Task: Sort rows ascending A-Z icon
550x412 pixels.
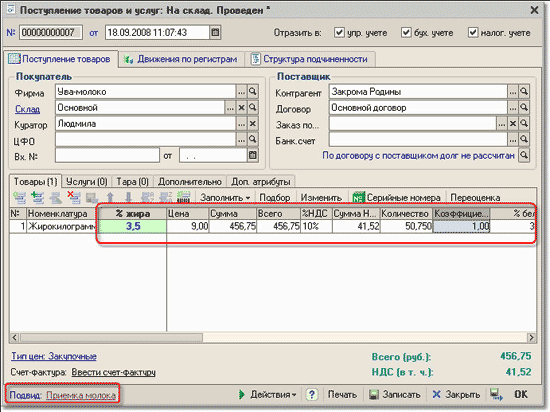Action: (x=147, y=197)
